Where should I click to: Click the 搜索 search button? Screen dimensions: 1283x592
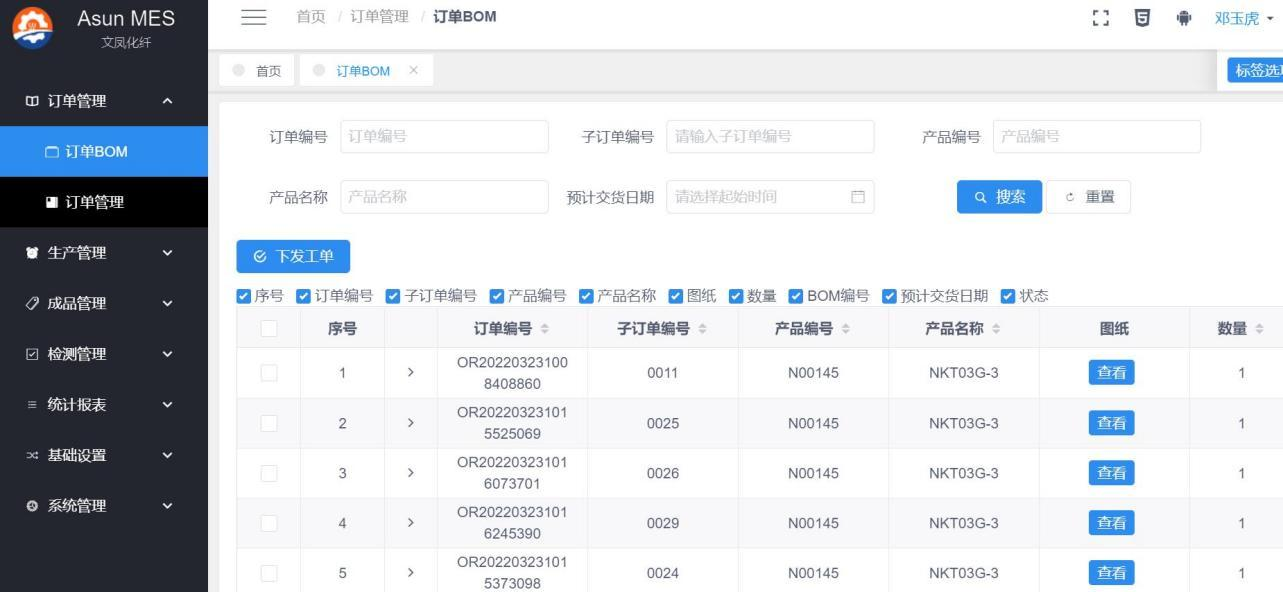999,197
